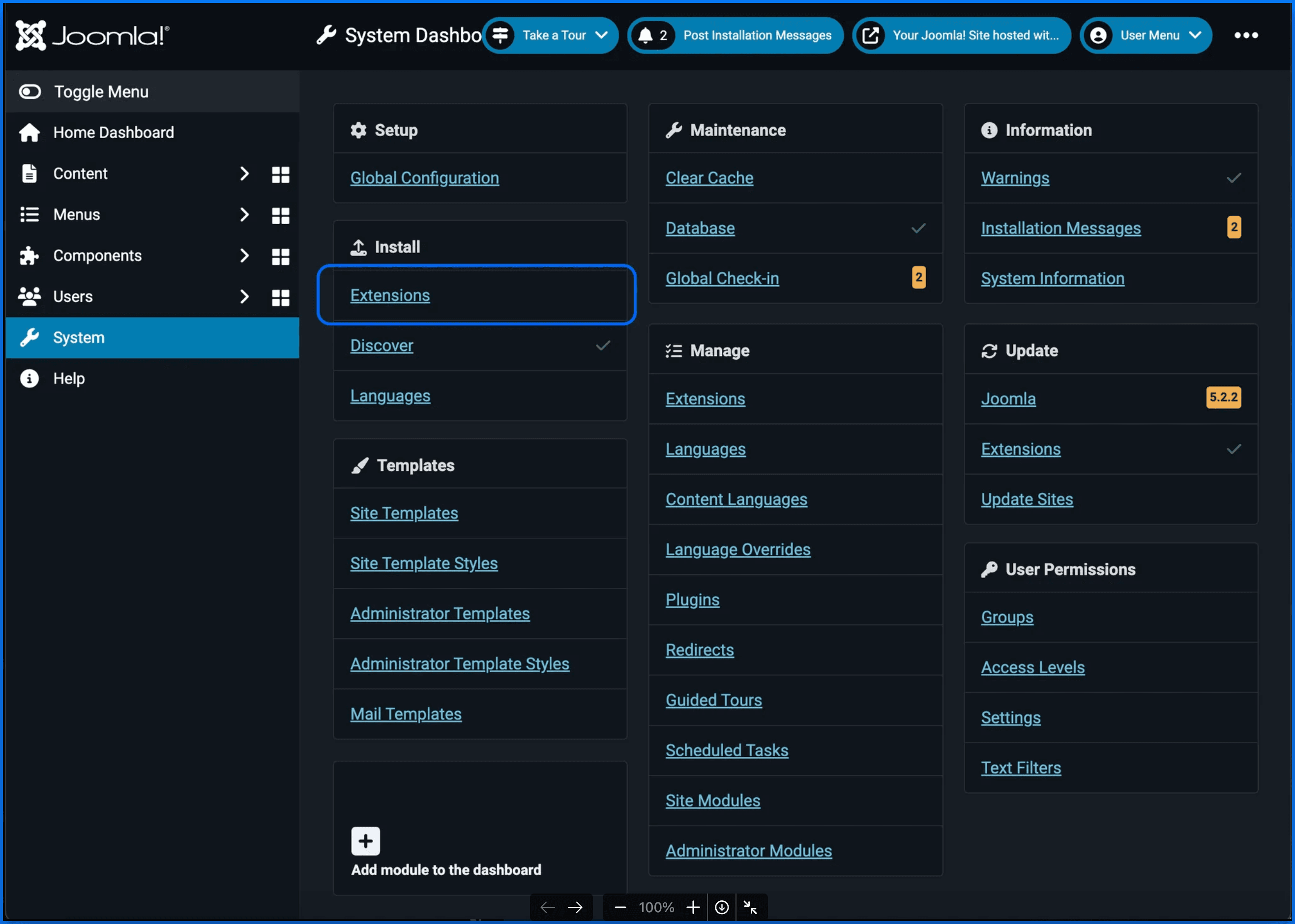Click the three-dots more options icon
Image resolution: width=1295 pixels, height=924 pixels.
coord(1245,35)
